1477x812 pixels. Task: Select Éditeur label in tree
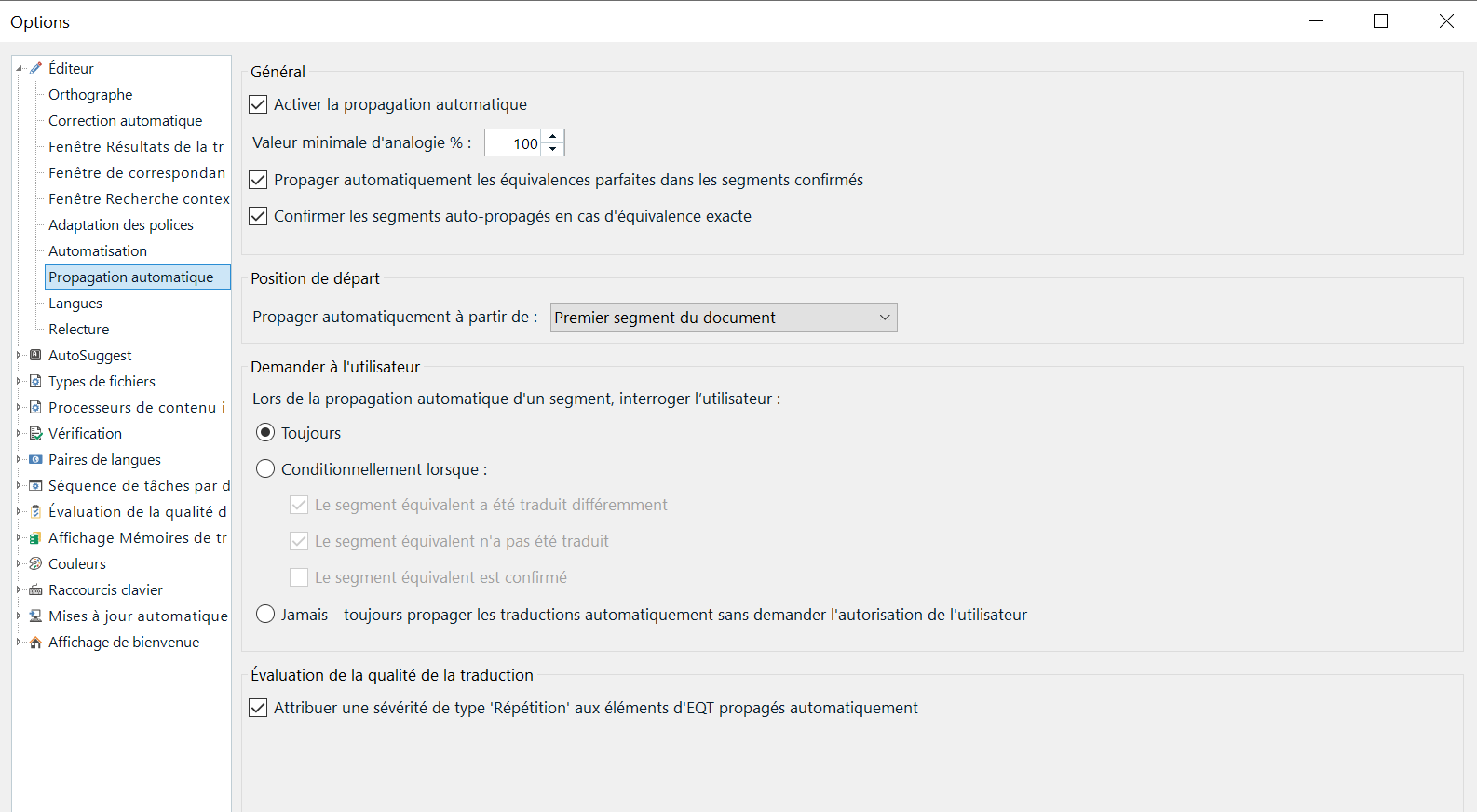tap(71, 68)
